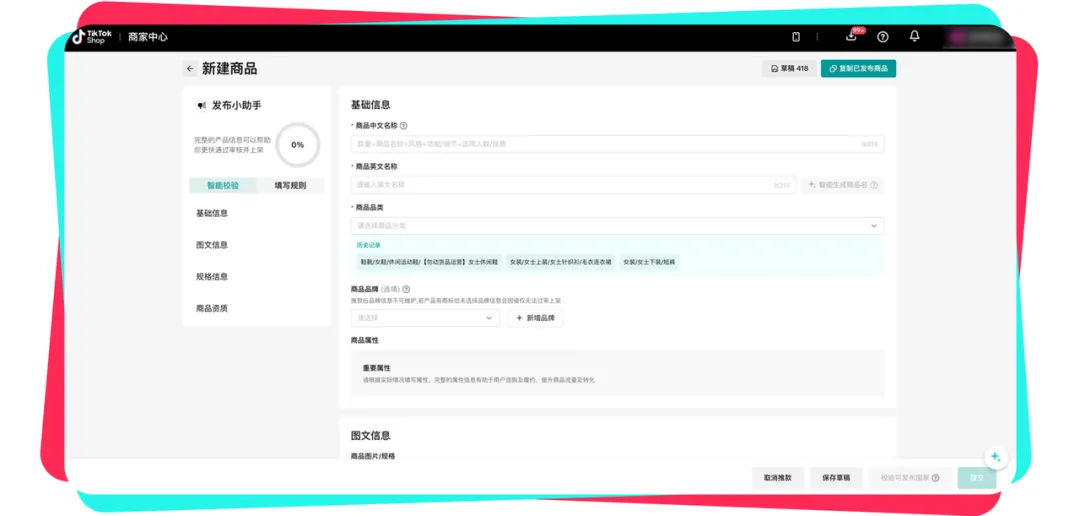1080x516 pixels.
Task: Go back with arrow beside 新建商品
Action: tap(190, 69)
